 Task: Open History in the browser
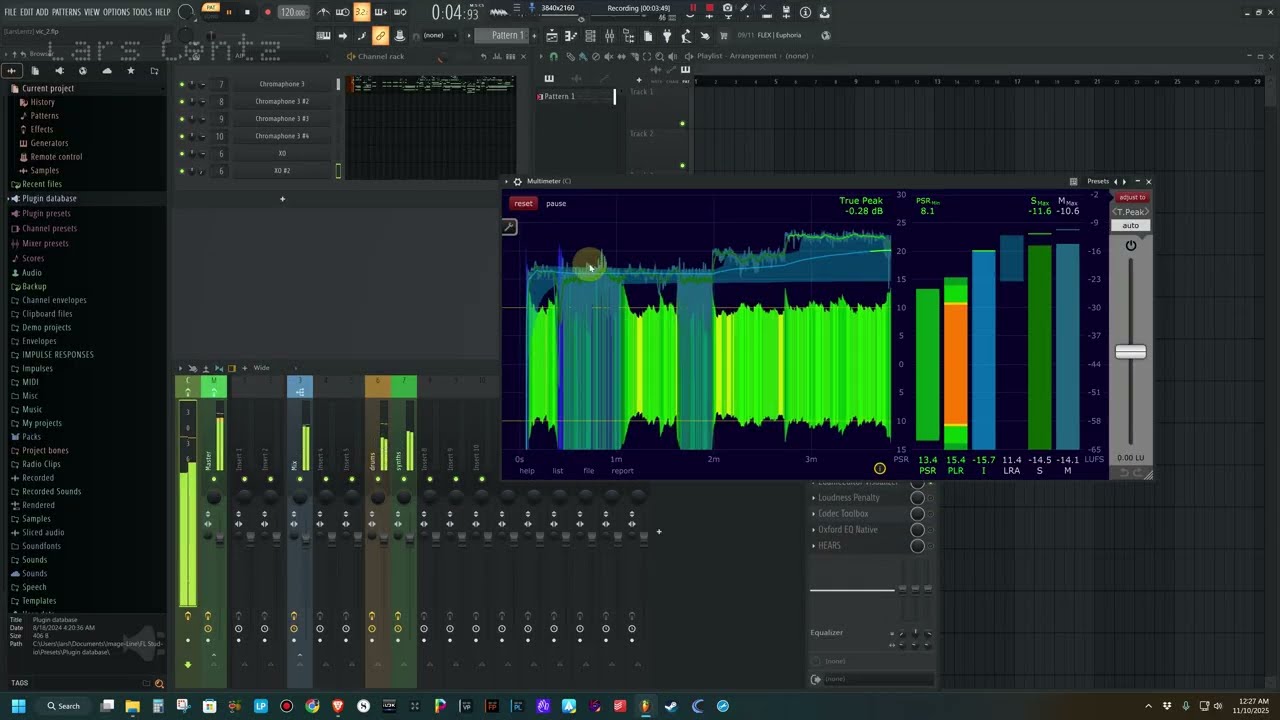point(42,102)
